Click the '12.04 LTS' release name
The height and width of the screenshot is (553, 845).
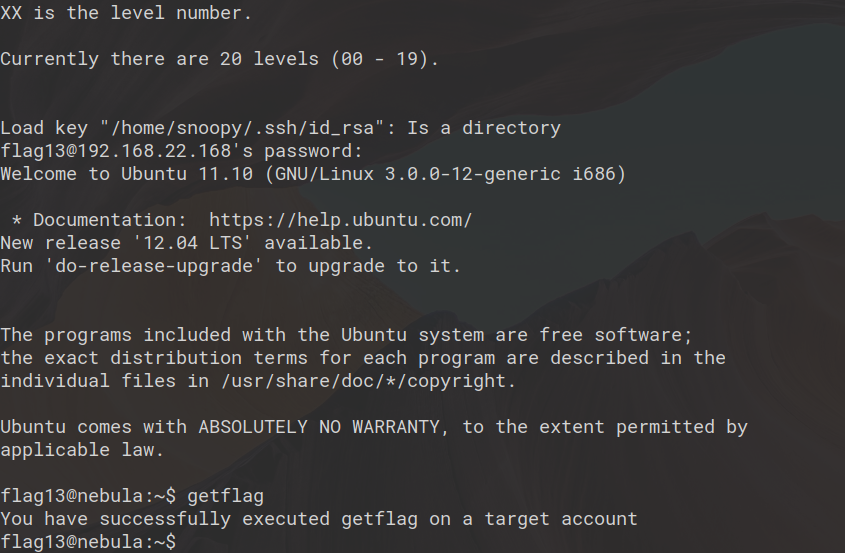click(192, 243)
